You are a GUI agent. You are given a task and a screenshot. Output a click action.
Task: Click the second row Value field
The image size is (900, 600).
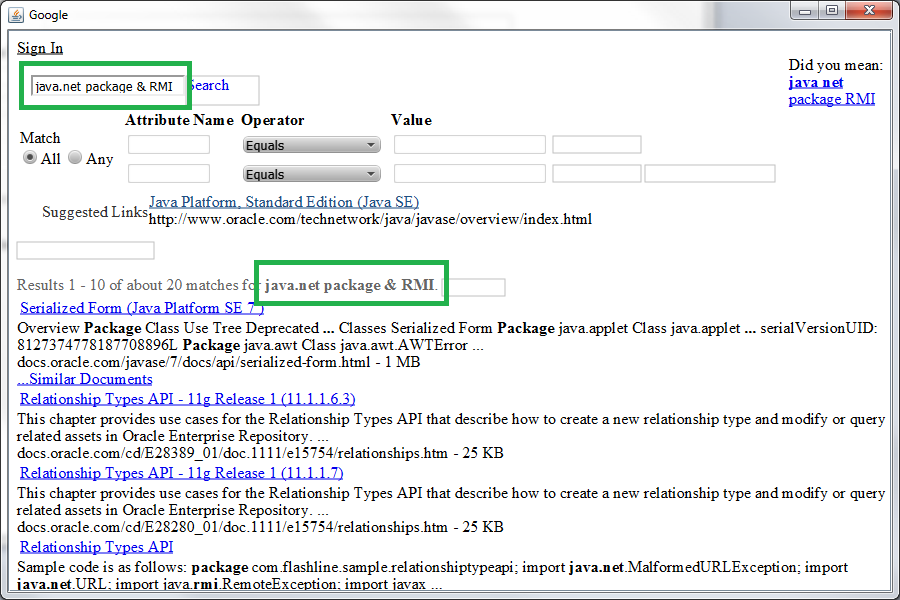470,173
